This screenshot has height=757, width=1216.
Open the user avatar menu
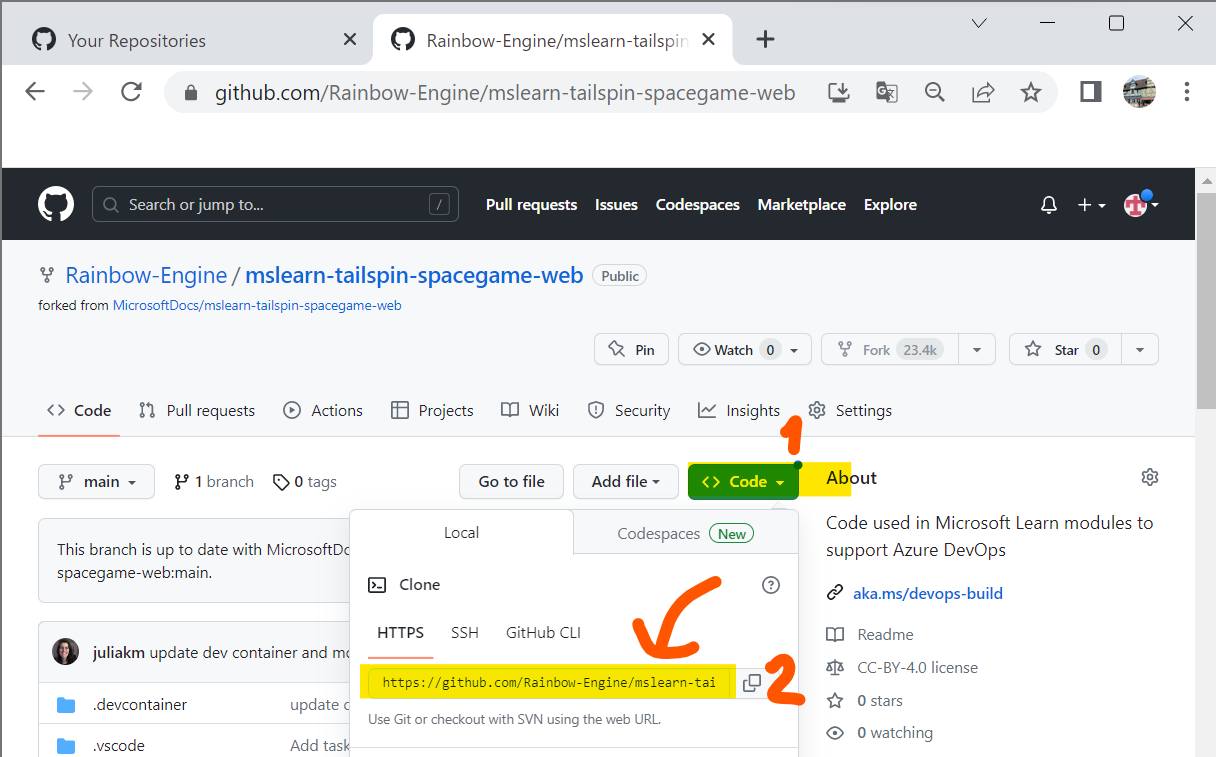[x=1141, y=204]
